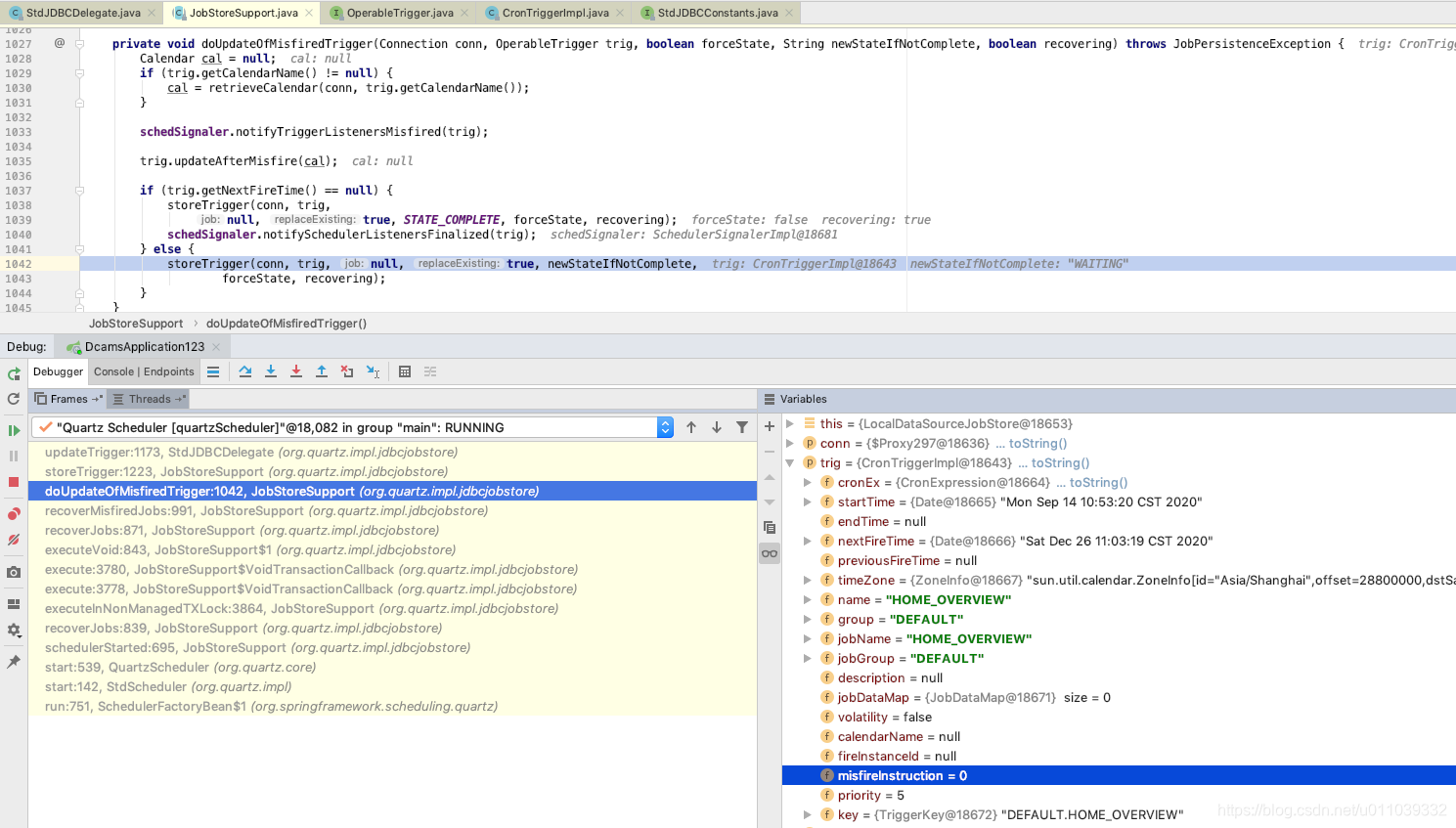Select updateTrigger:1173 stack frame

pyautogui.click(x=392, y=452)
